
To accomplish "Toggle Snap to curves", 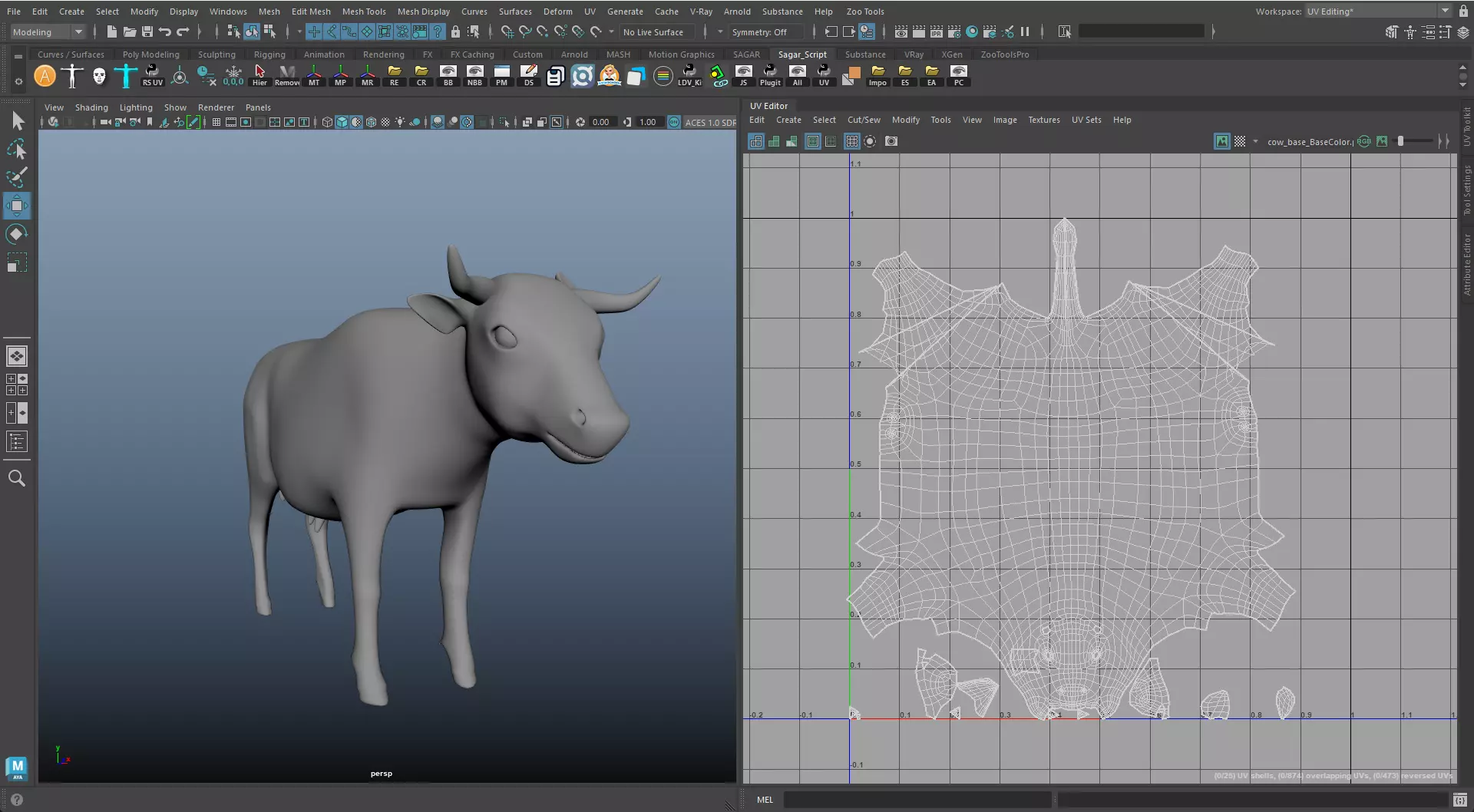I will pos(525,31).
